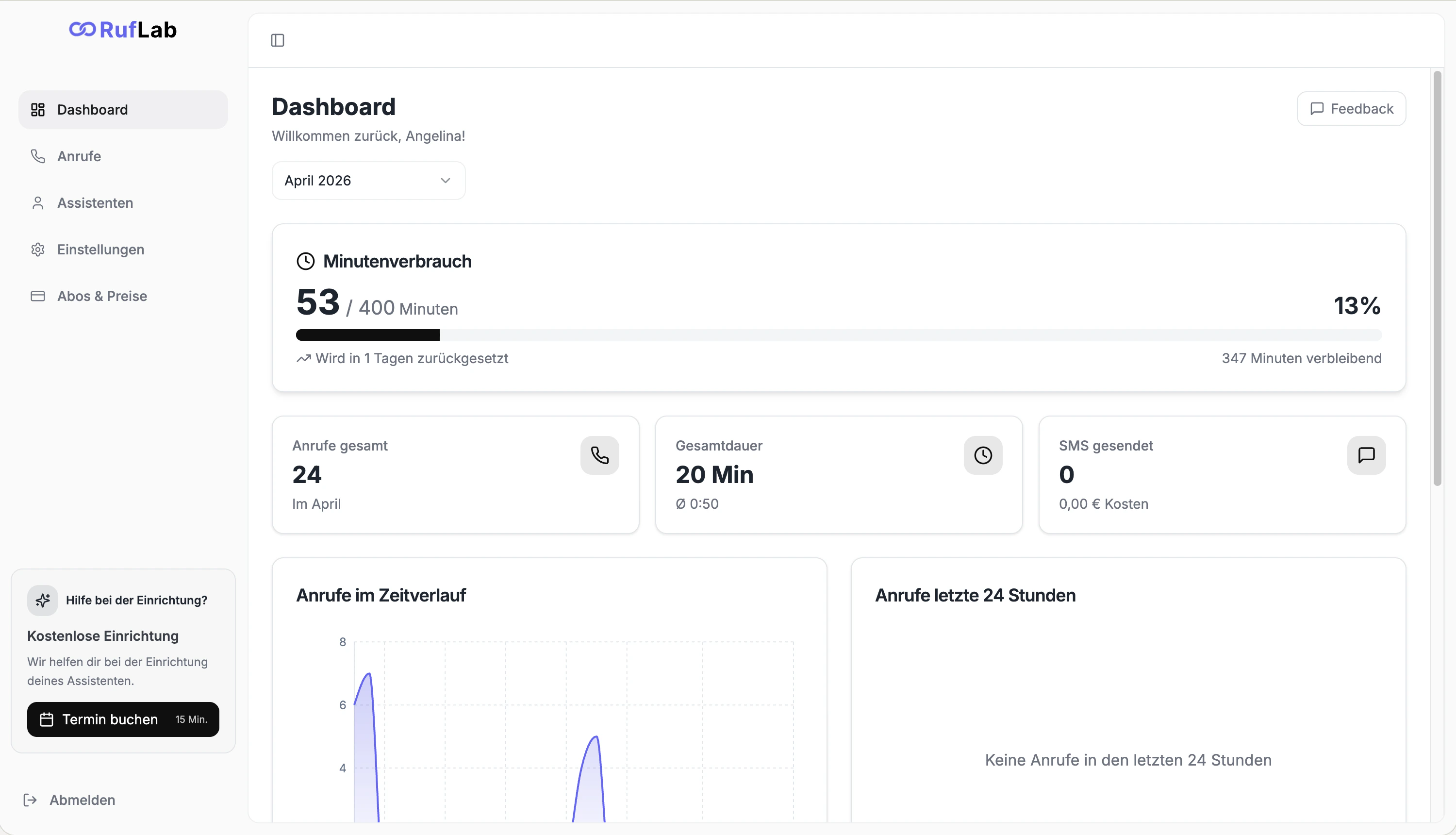Click the first peak in the calls chart
This screenshot has height=835, width=1456.
pyautogui.click(x=369, y=674)
